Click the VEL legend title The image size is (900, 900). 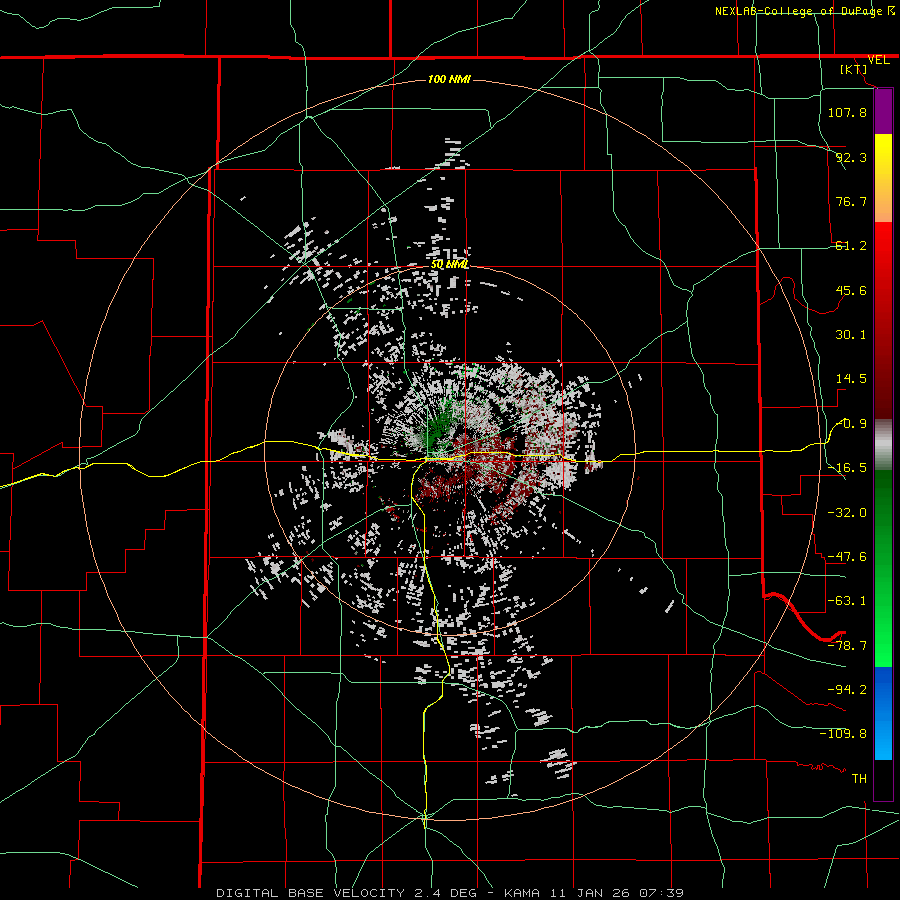pos(878,60)
